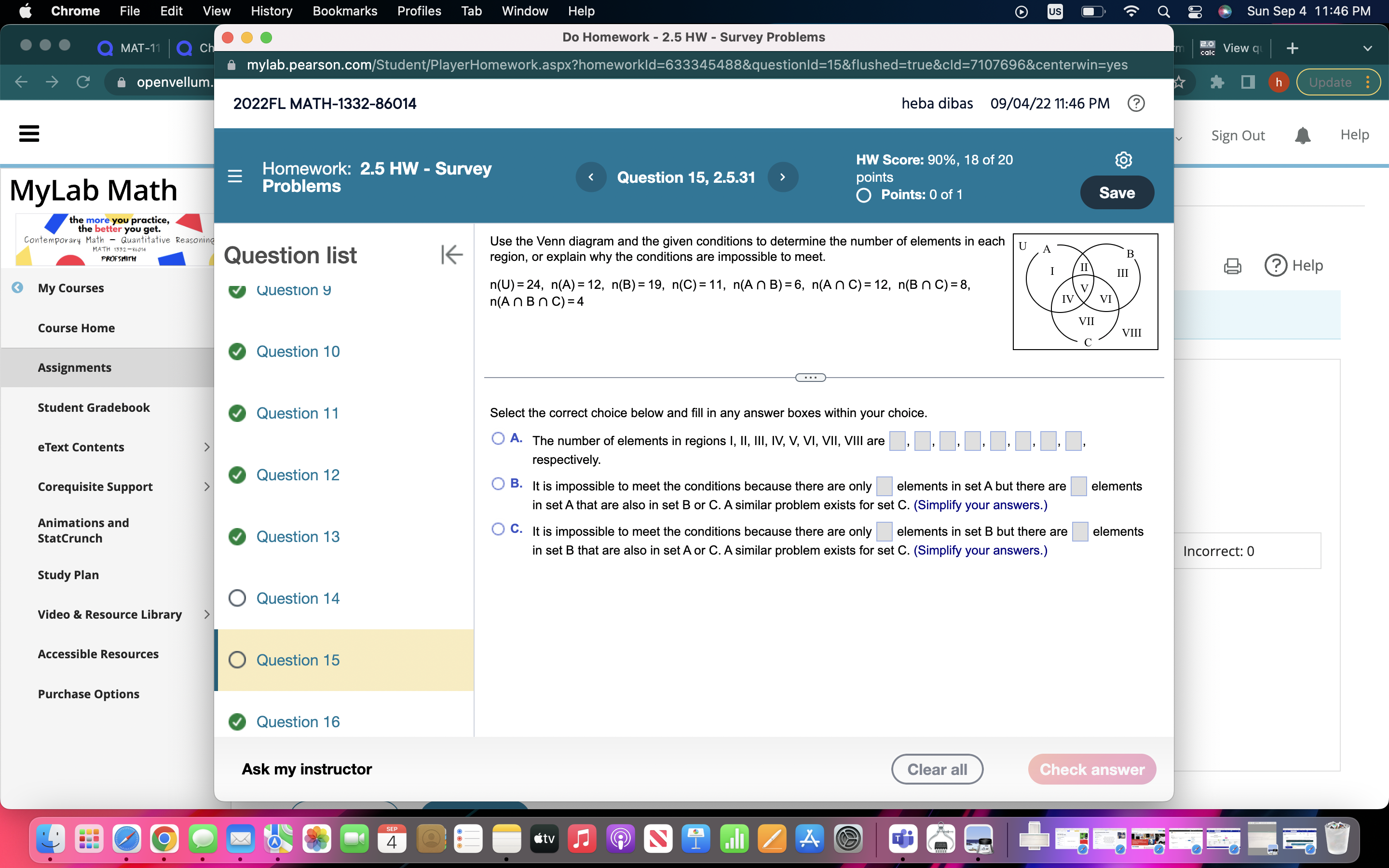Open notifications via the bell icon
The image size is (1389, 868).
point(1303,135)
